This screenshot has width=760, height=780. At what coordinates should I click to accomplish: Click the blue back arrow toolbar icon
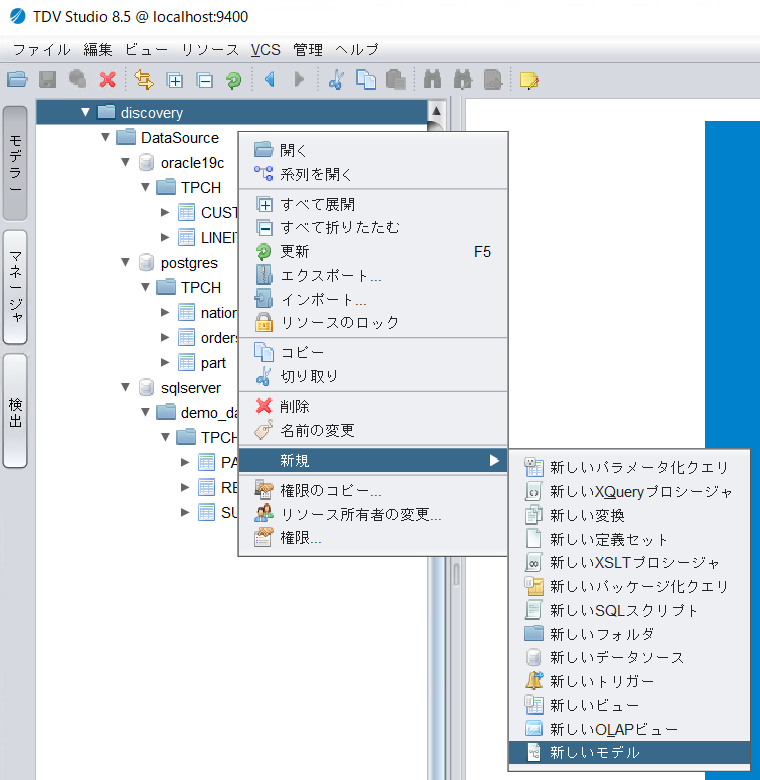click(x=270, y=79)
